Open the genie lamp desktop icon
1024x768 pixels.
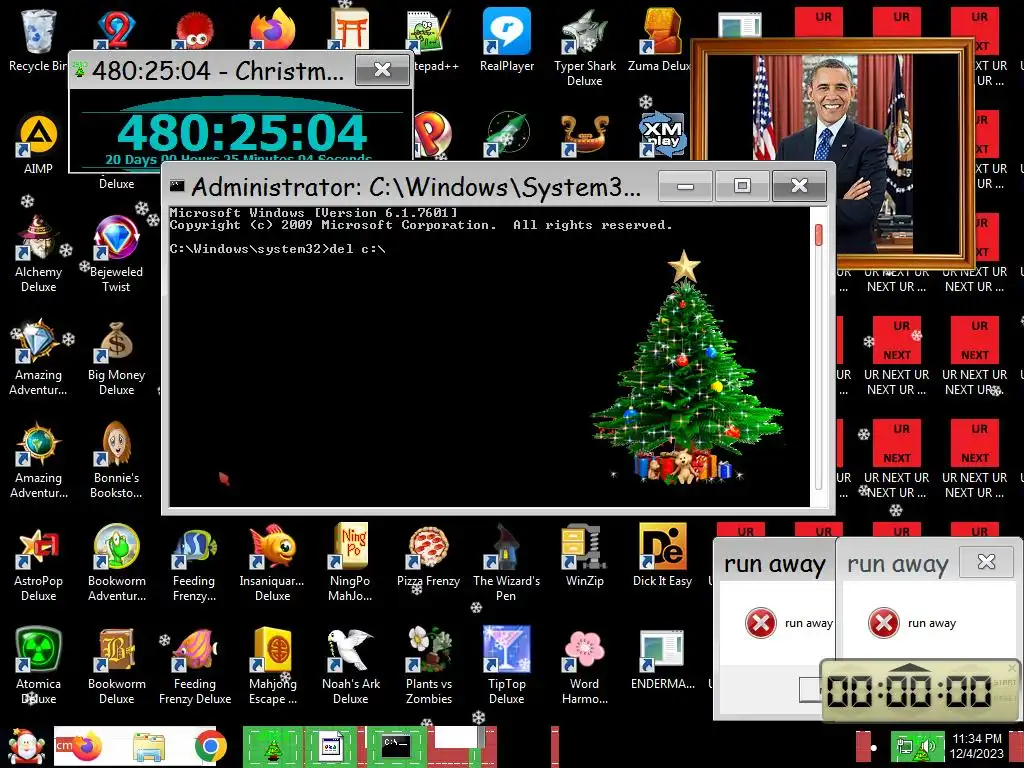click(x=584, y=135)
